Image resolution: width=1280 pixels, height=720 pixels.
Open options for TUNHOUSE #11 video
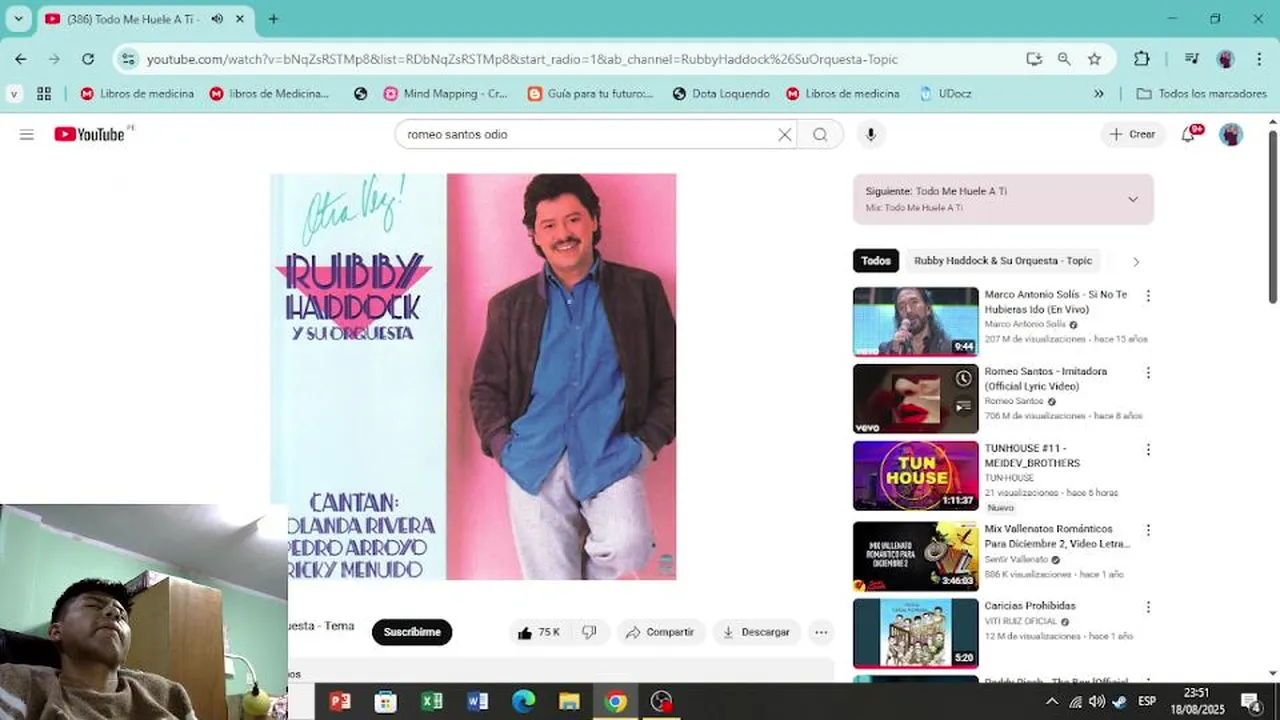(x=1148, y=450)
